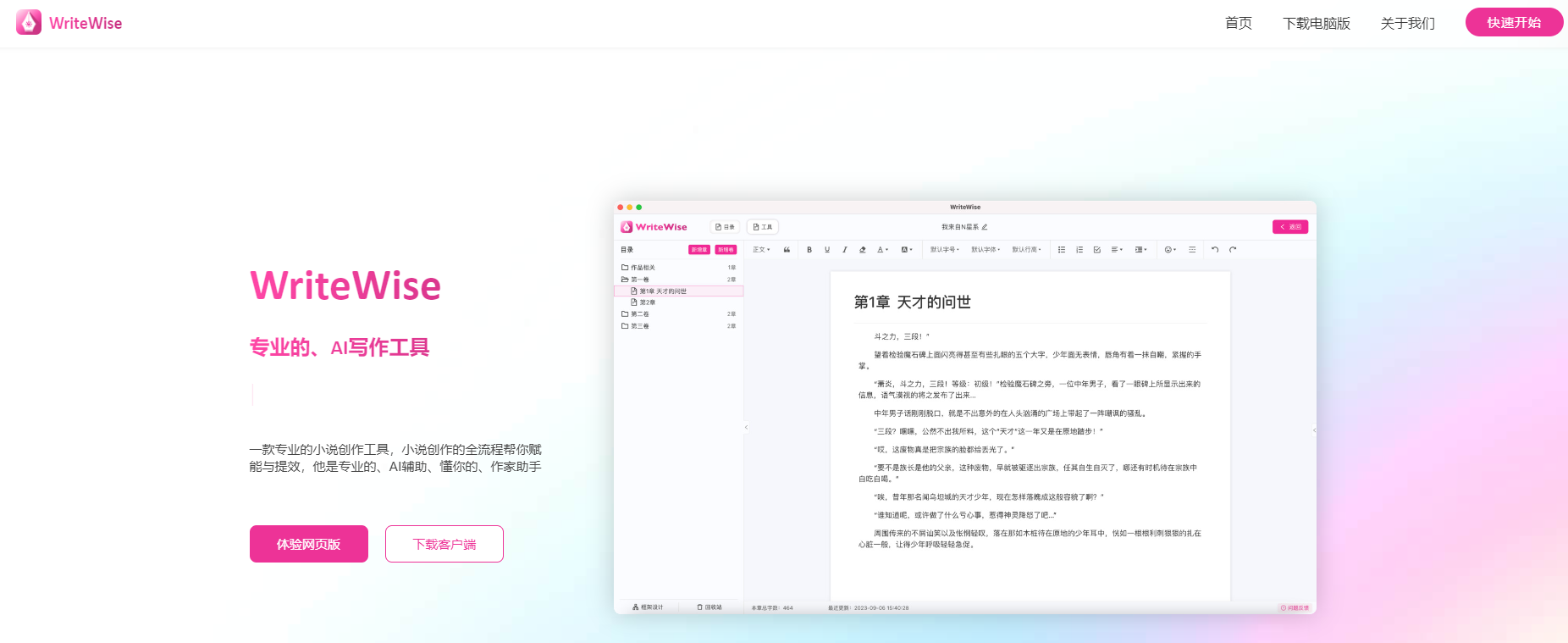Screen dimensions: 1568x643
Task: Click the numbered list icon
Action: click(x=1079, y=250)
